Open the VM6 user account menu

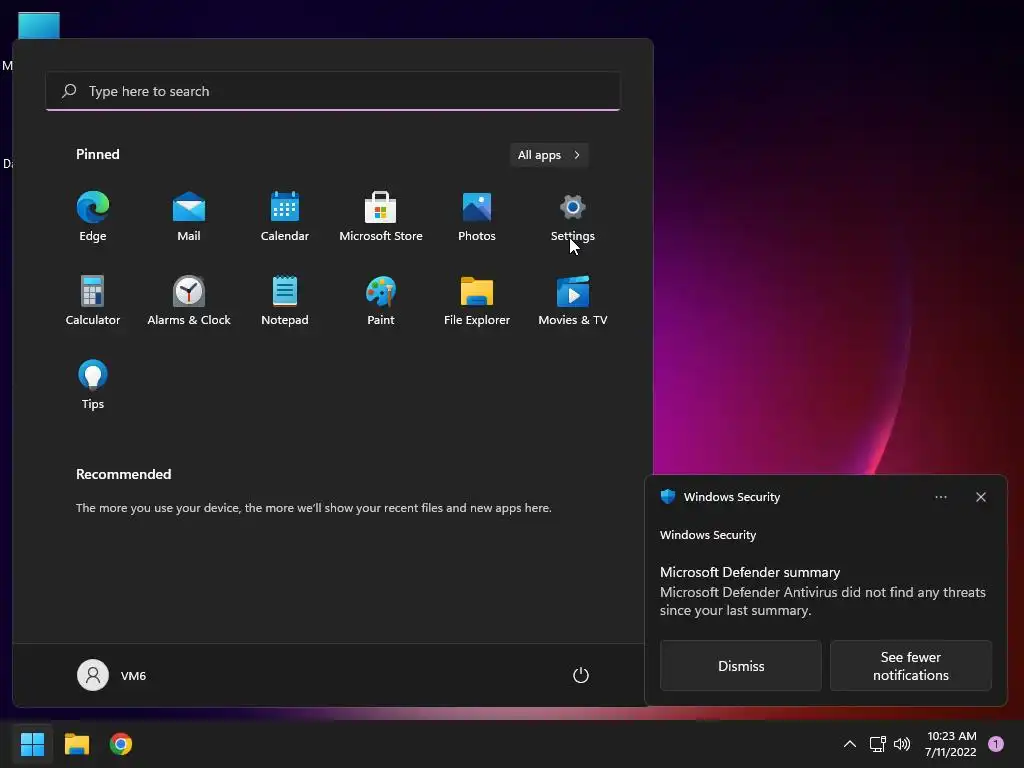(112, 675)
